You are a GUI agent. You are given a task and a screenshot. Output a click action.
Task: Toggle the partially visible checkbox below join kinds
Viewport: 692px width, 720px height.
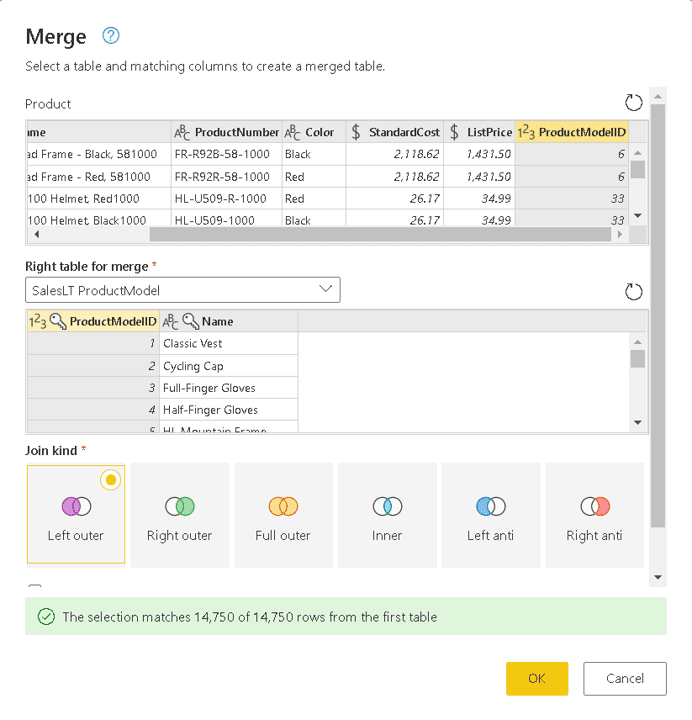point(35,589)
